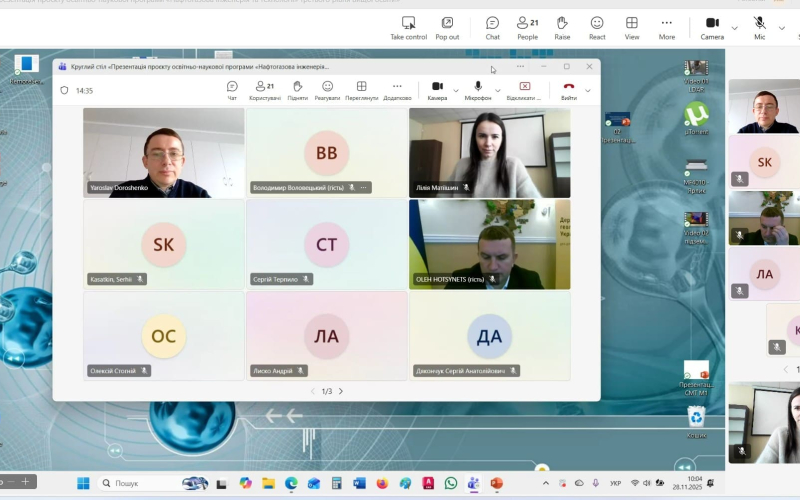Select Yaroslav Doroshenko's video tile
Screen dimensions: 800x500
tap(163, 152)
